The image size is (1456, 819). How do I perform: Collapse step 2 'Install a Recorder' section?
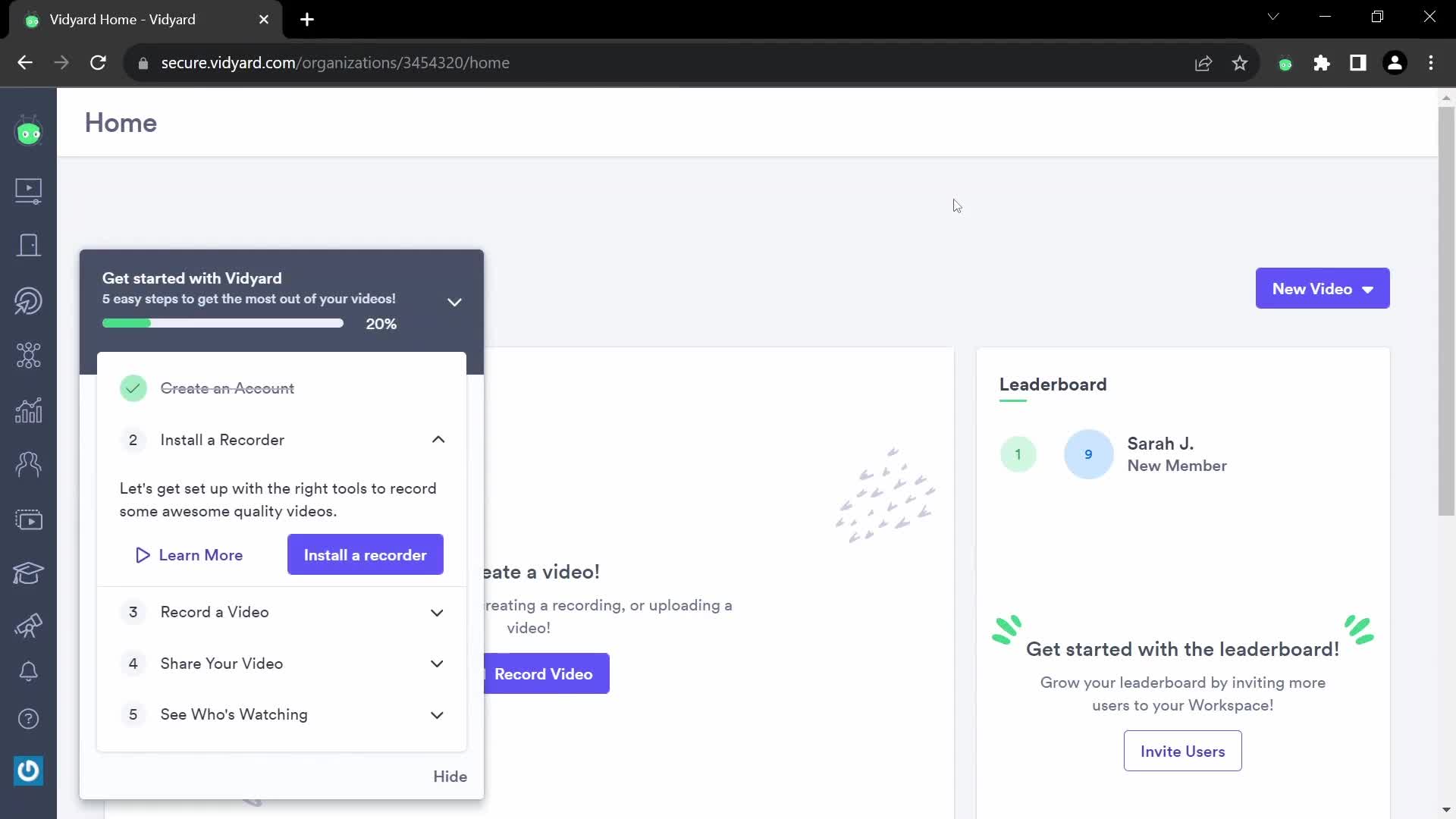pos(438,440)
